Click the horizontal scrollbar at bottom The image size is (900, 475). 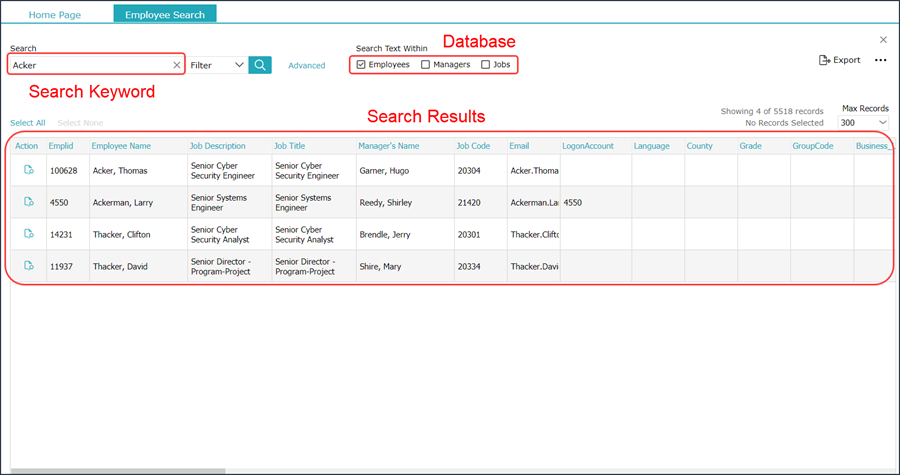(118, 472)
